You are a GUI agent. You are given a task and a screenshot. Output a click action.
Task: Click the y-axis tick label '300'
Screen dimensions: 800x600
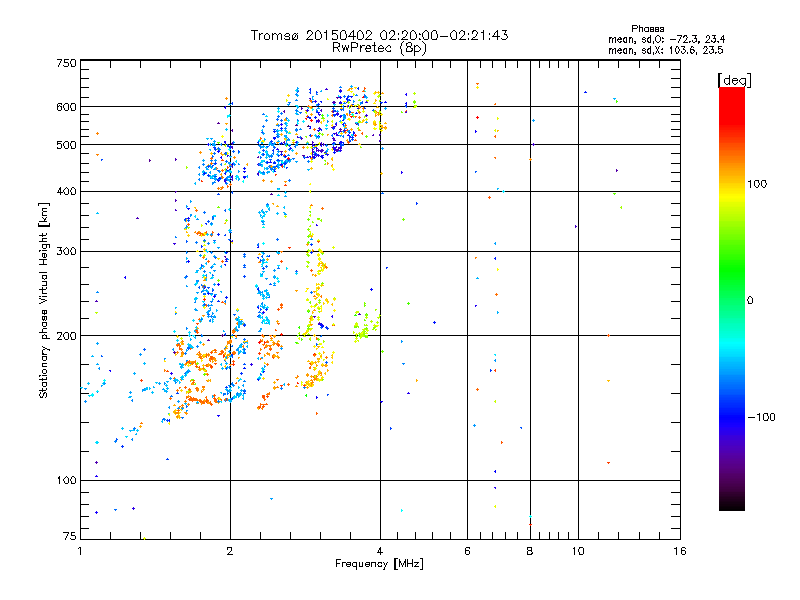coord(66,251)
